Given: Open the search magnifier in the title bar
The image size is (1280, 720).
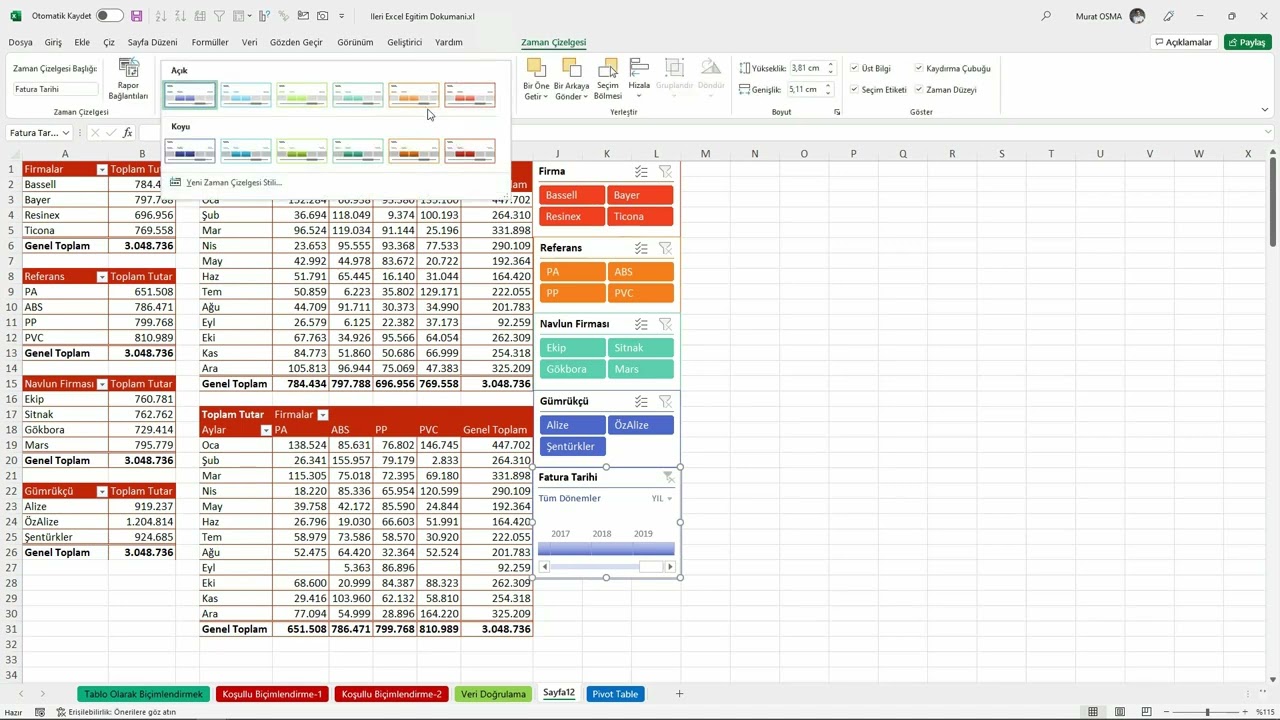Looking at the screenshot, I should pyautogui.click(x=1046, y=16).
